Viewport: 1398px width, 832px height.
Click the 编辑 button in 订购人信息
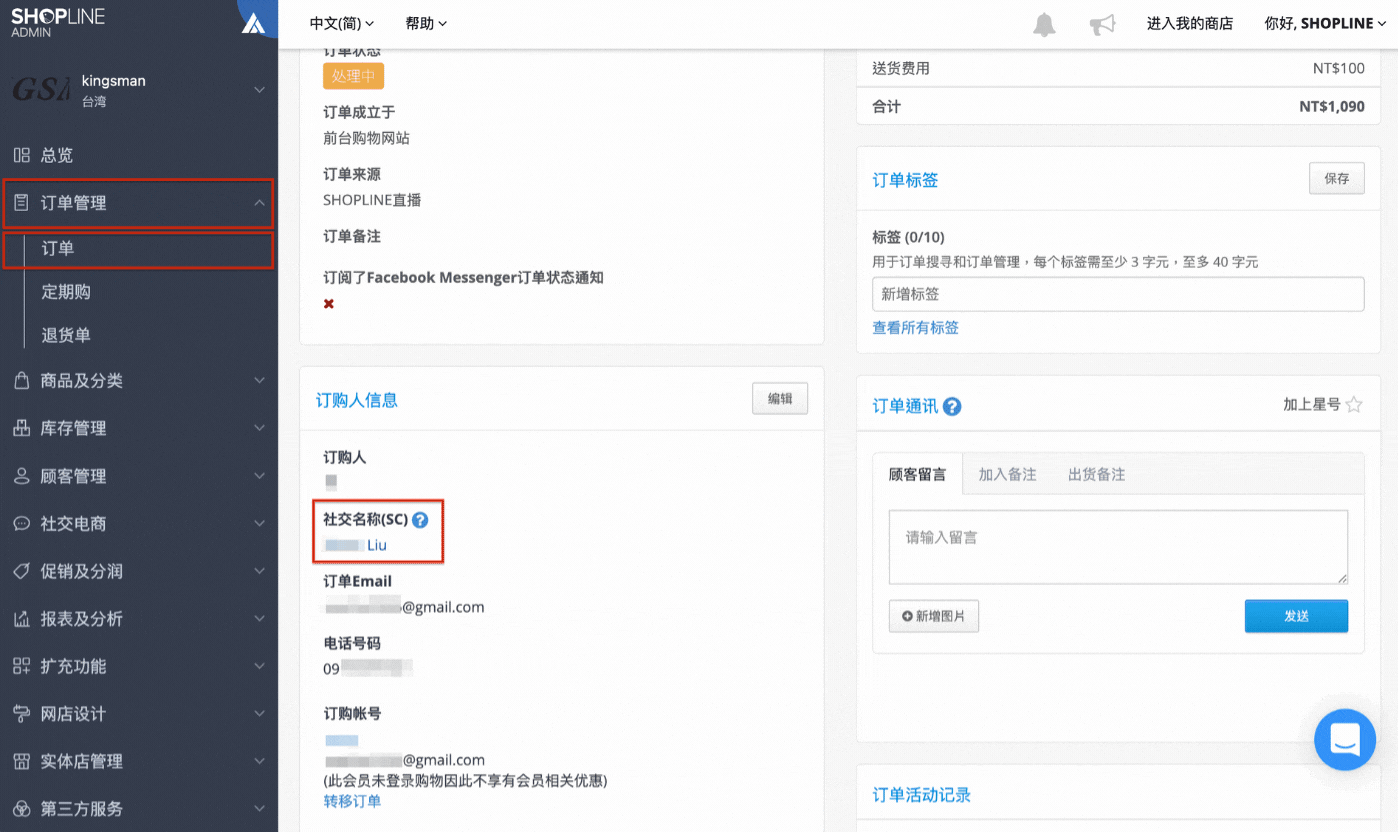coord(780,398)
